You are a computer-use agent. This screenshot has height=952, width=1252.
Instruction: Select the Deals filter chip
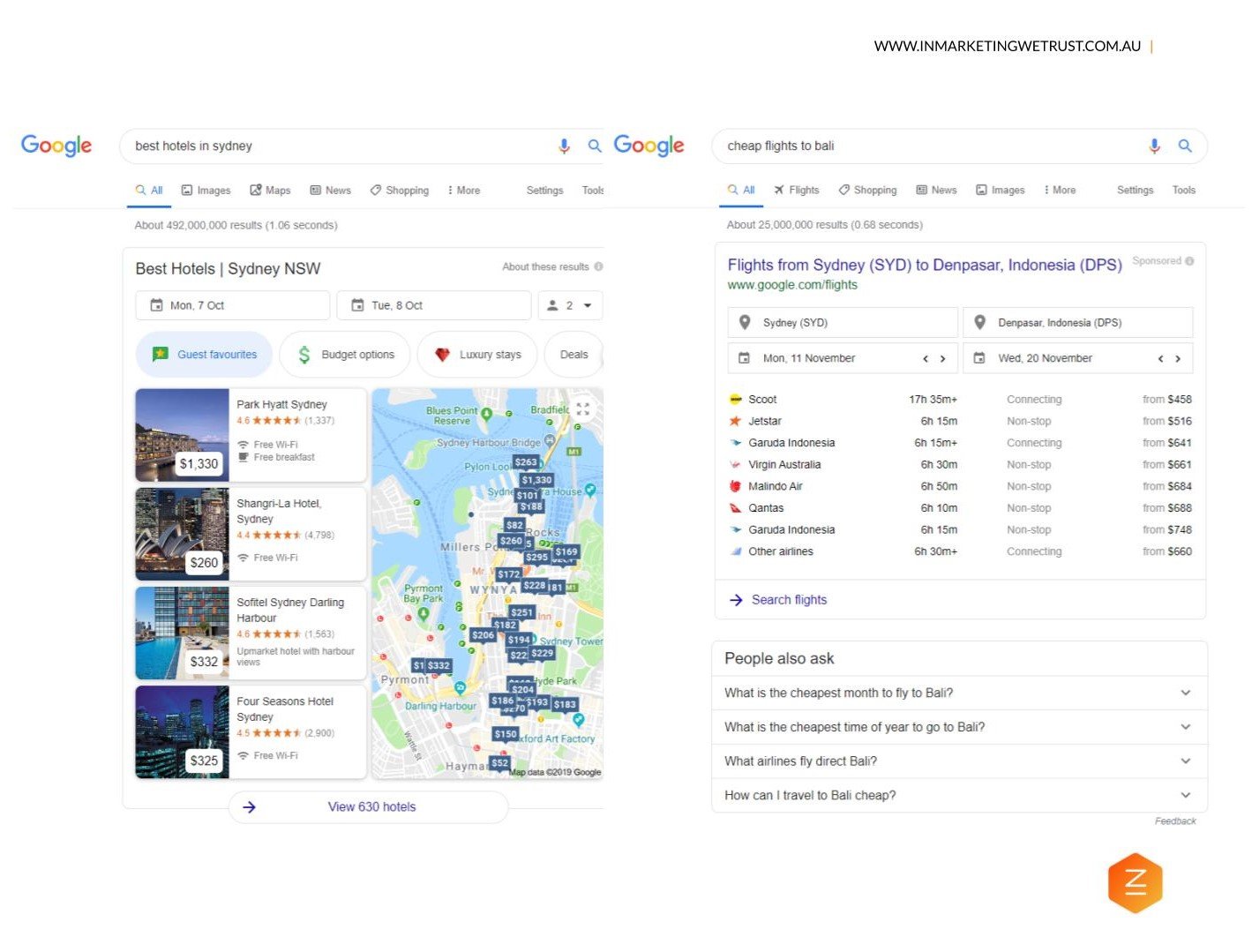(574, 355)
